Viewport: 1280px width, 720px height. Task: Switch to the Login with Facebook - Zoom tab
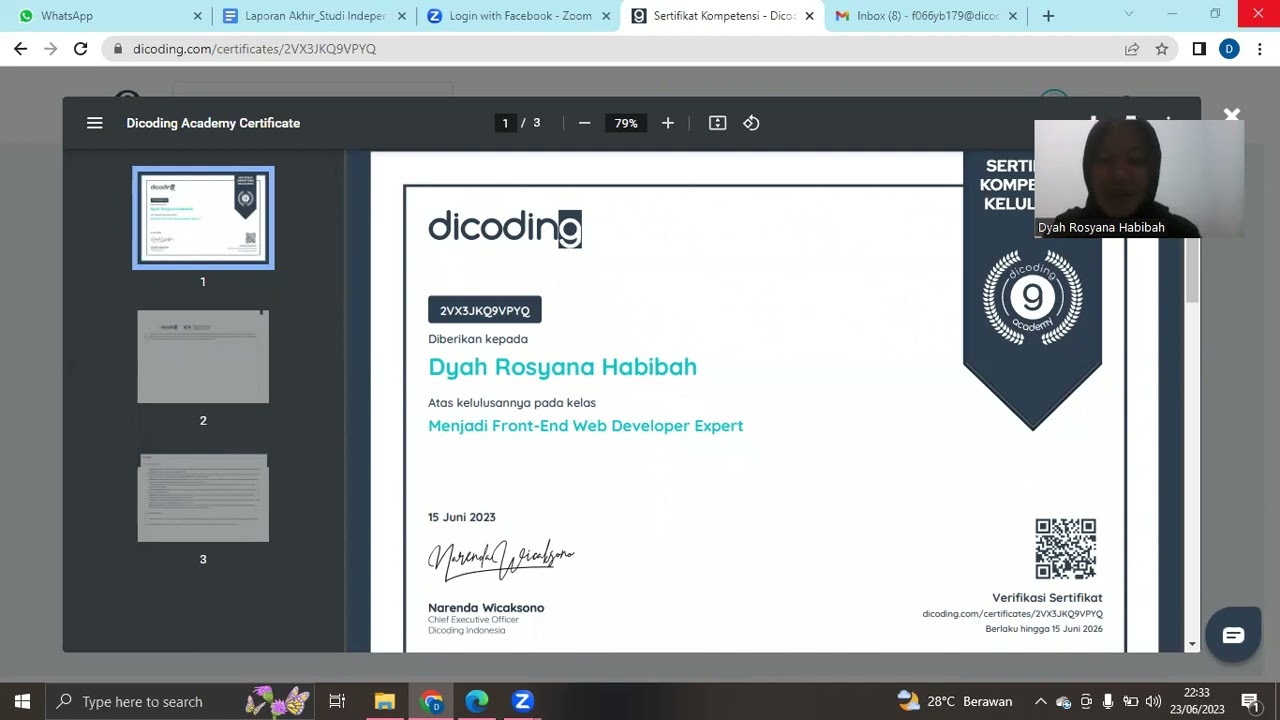click(519, 16)
